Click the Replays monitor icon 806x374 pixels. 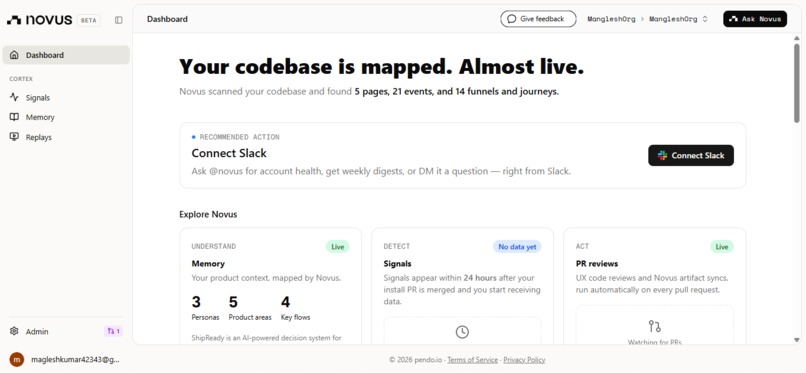point(14,137)
